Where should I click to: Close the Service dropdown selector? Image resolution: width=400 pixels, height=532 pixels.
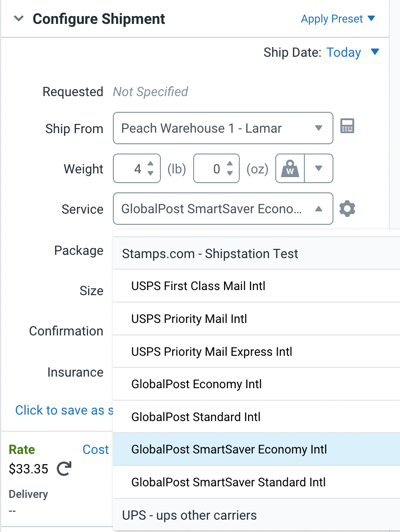coord(223,209)
